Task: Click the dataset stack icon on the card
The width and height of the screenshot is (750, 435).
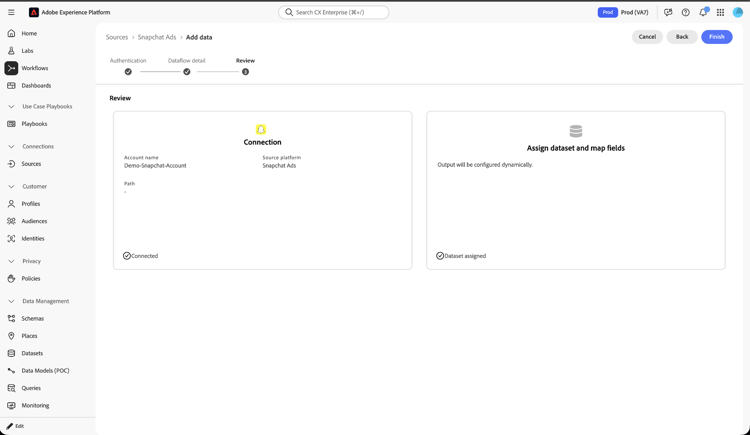Action: click(x=576, y=131)
